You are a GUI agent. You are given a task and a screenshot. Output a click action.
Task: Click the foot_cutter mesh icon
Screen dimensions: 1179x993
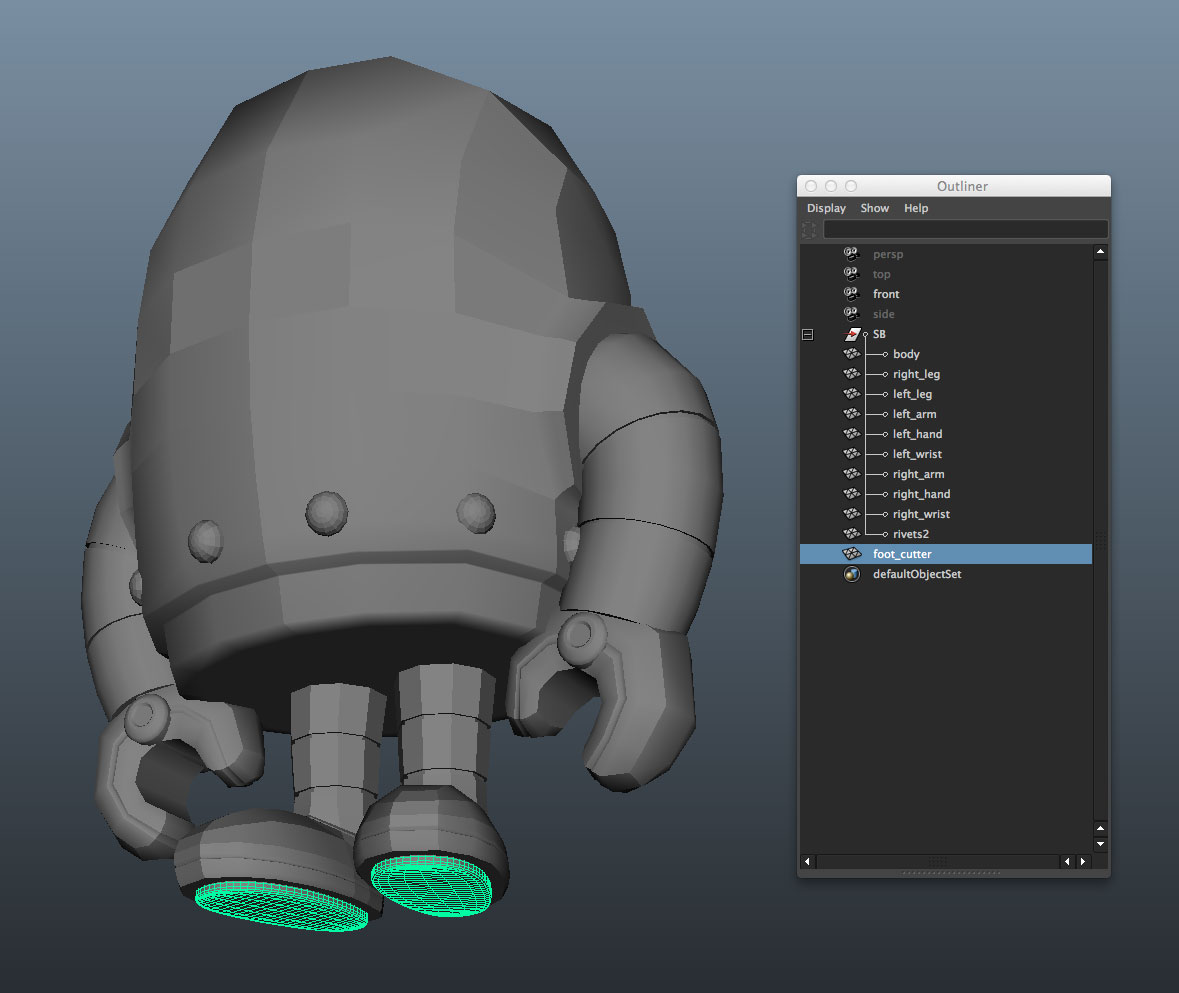pos(852,554)
